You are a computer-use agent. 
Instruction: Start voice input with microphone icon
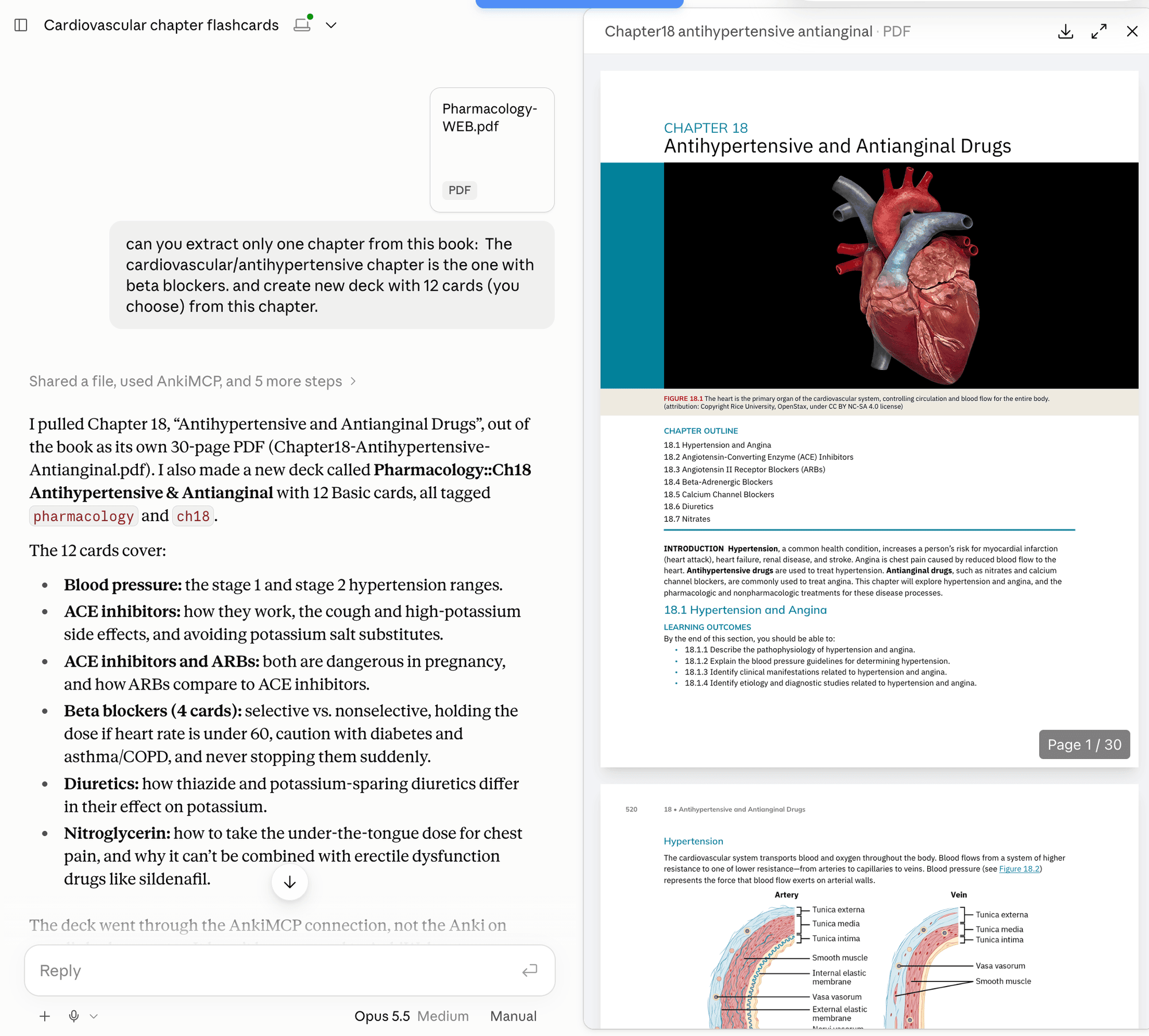pos(74,1016)
